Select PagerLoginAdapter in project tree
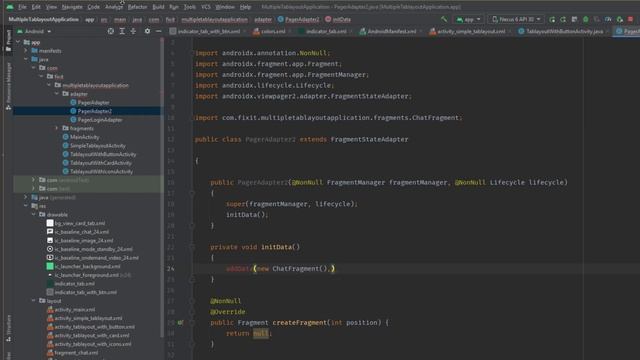Screen dimensions: 640x360 point(100,120)
